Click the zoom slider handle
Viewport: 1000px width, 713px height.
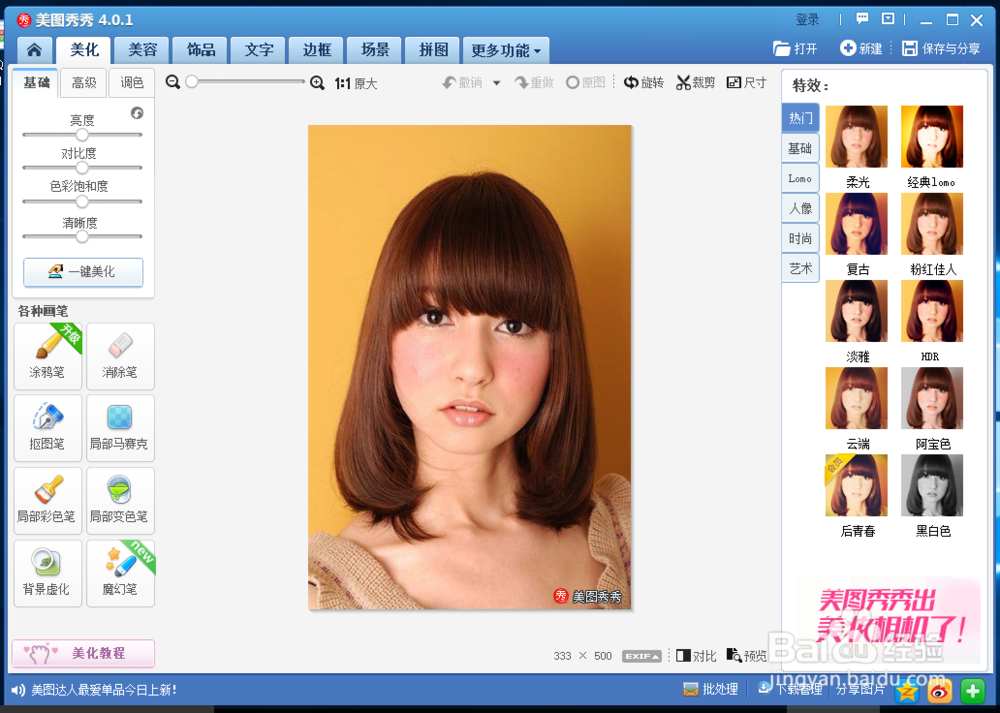click(x=192, y=82)
